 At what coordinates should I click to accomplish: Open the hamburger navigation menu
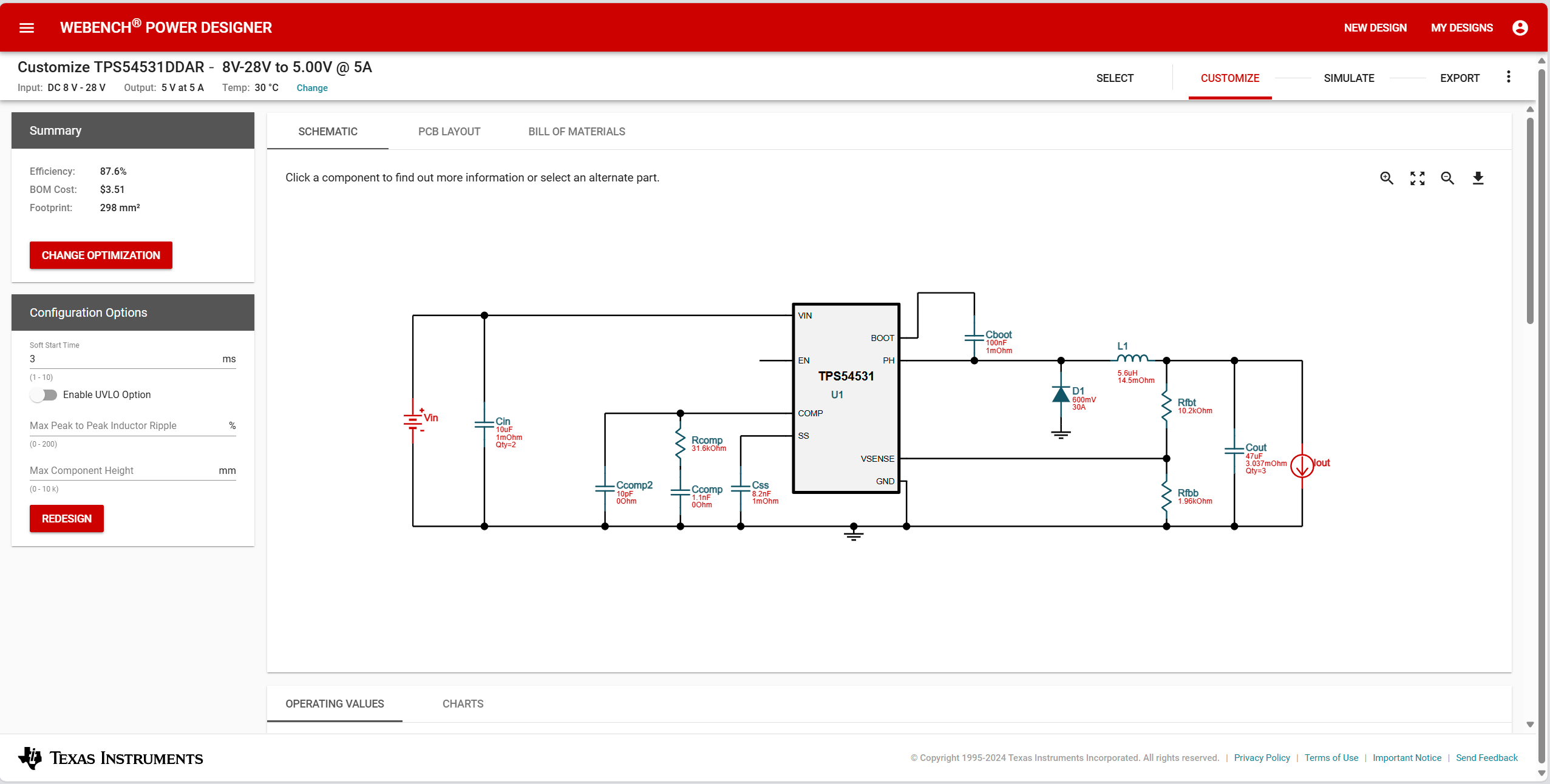(x=27, y=28)
